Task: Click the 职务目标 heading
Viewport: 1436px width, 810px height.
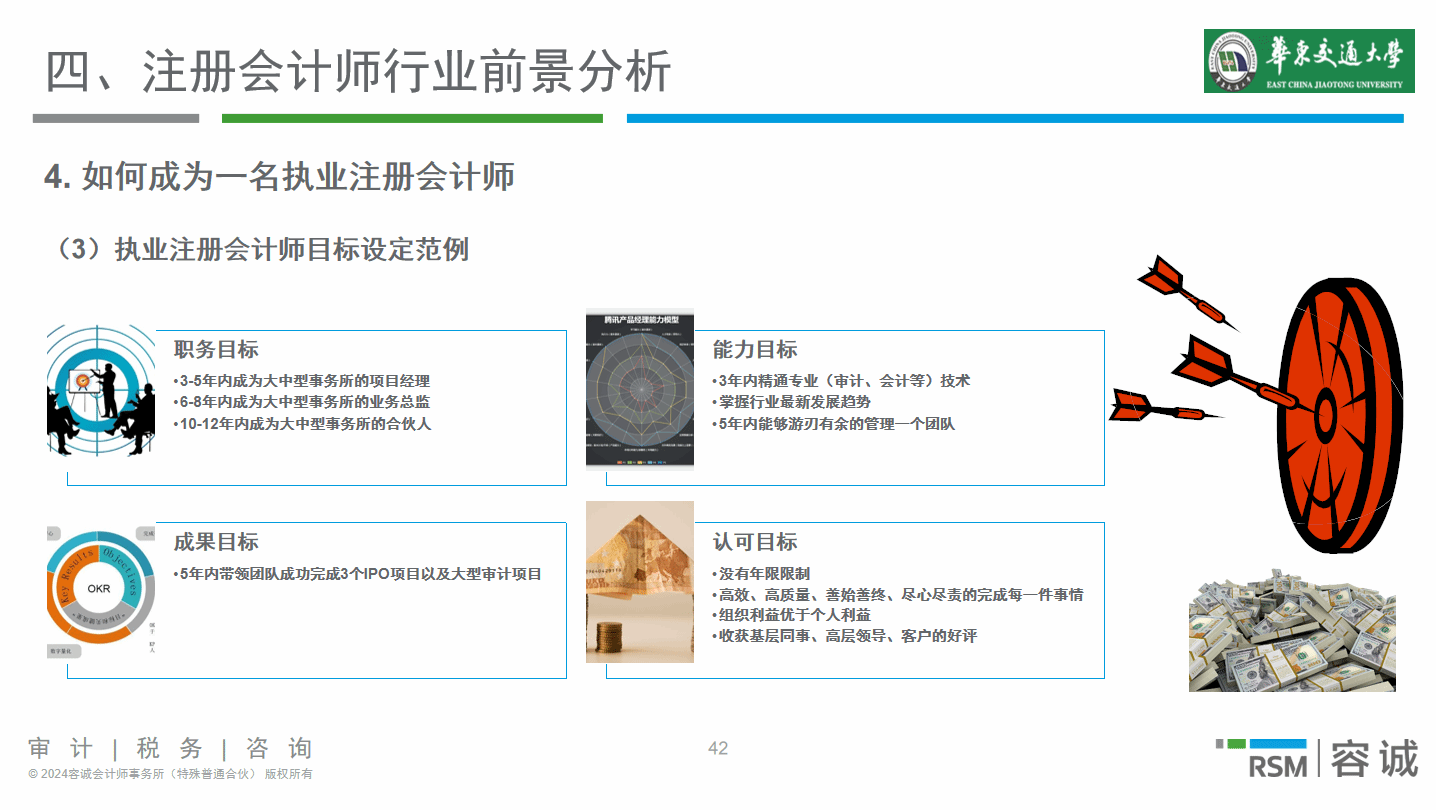Action: pos(216,349)
